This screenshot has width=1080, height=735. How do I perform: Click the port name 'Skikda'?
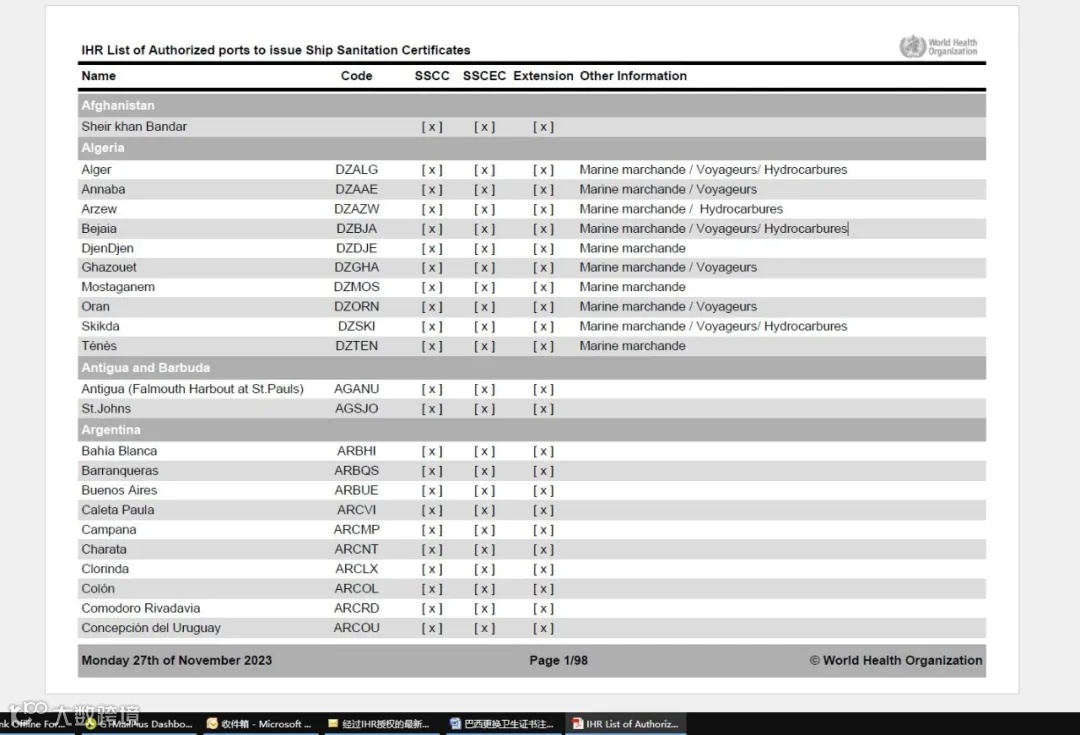(x=100, y=327)
